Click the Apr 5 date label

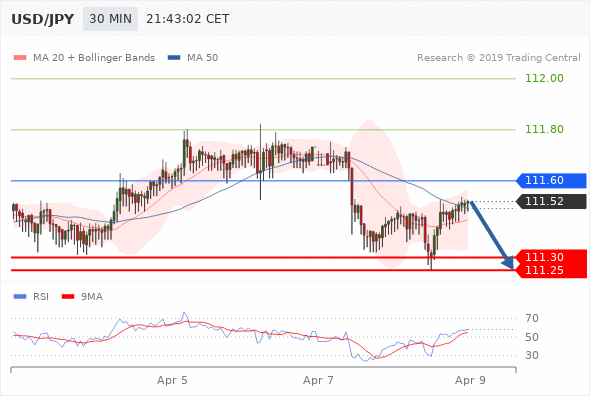coord(172,380)
